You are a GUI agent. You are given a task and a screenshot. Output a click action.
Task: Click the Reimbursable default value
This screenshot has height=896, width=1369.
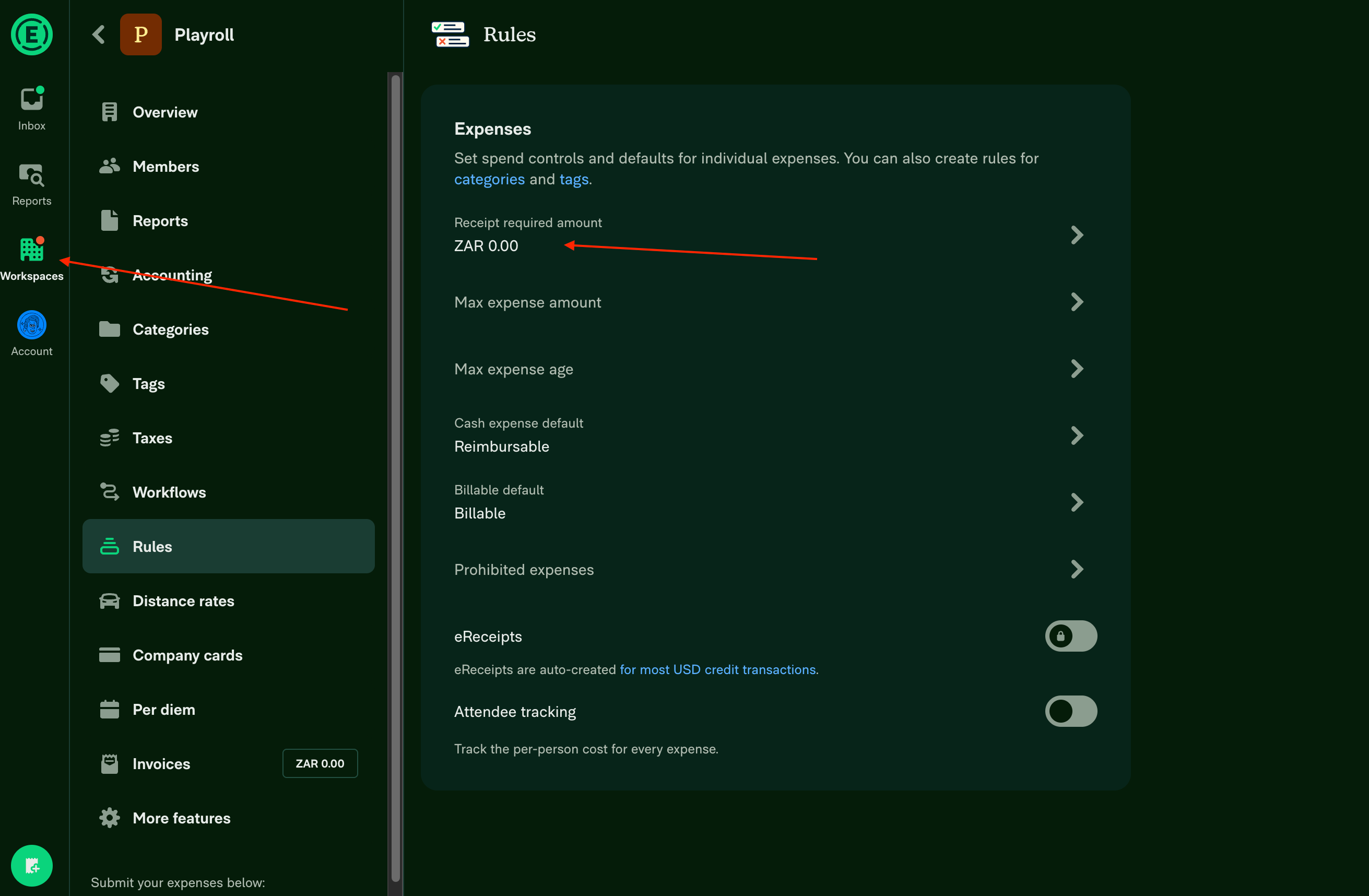(502, 446)
